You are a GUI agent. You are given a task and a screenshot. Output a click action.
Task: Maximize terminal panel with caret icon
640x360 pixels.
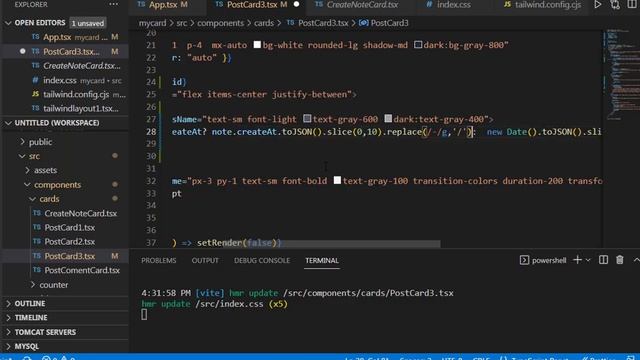tap(636, 260)
